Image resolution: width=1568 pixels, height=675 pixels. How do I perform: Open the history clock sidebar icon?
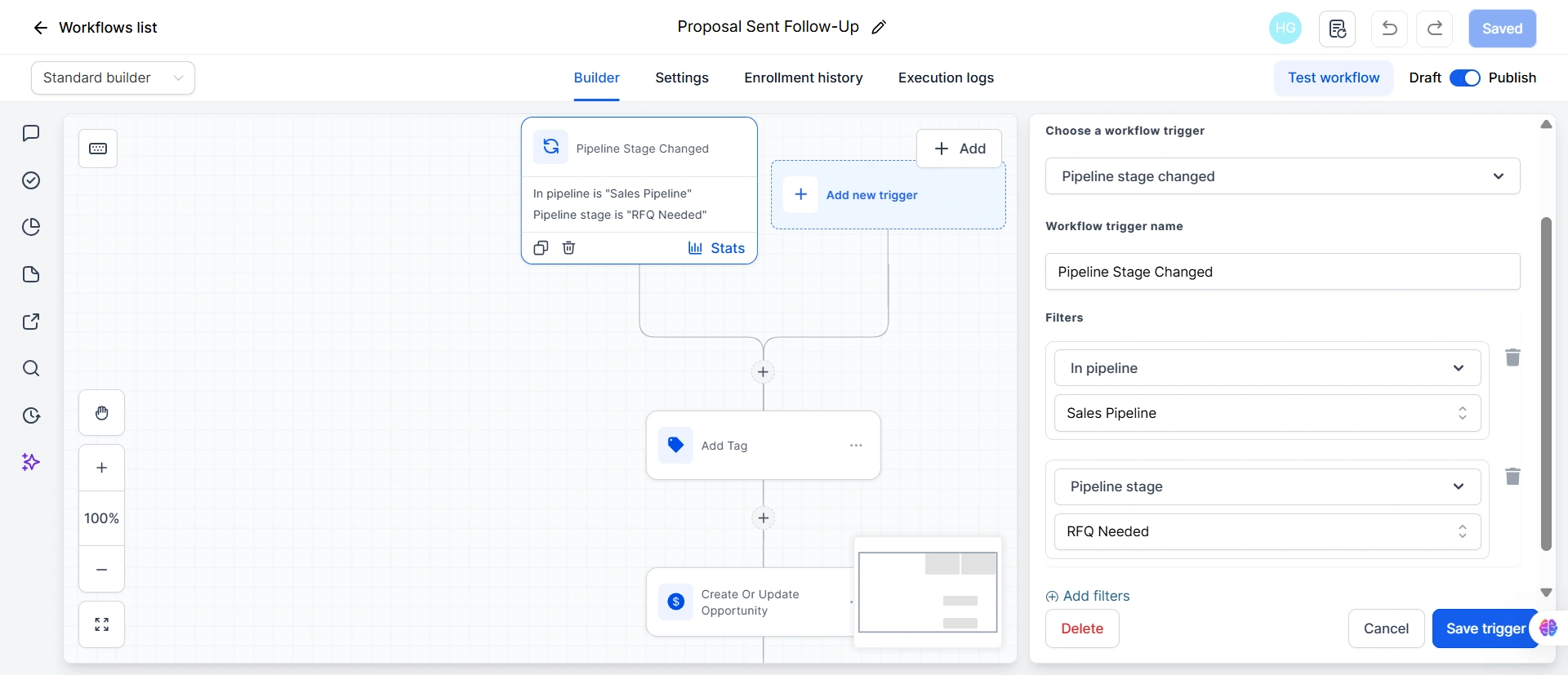31,415
